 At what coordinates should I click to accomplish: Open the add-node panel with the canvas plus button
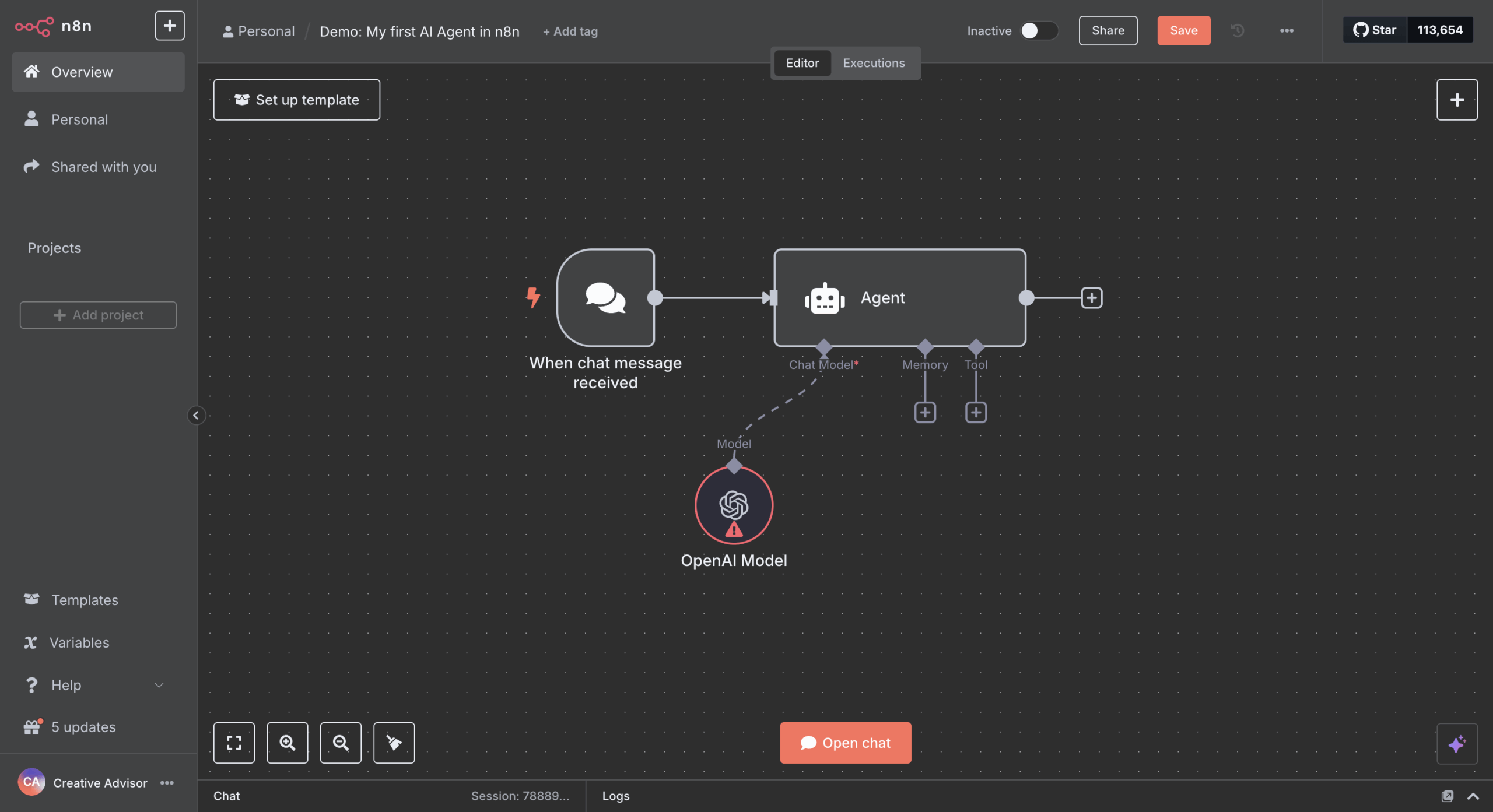tap(1457, 100)
